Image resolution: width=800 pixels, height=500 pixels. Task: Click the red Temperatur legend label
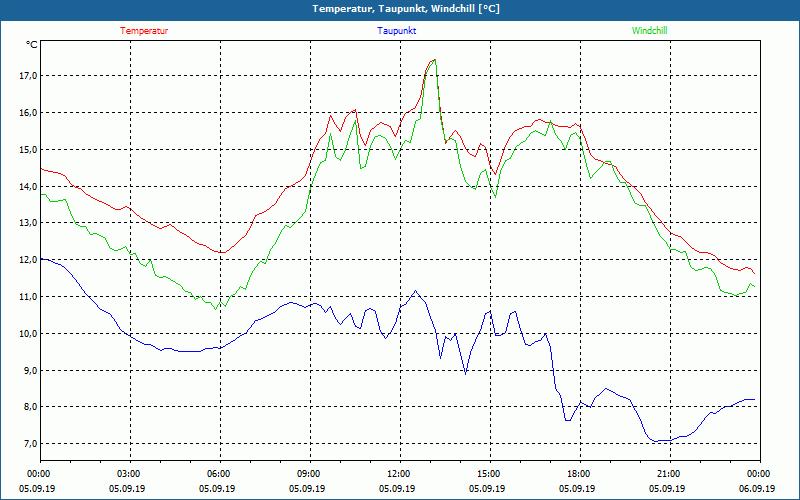pos(144,31)
